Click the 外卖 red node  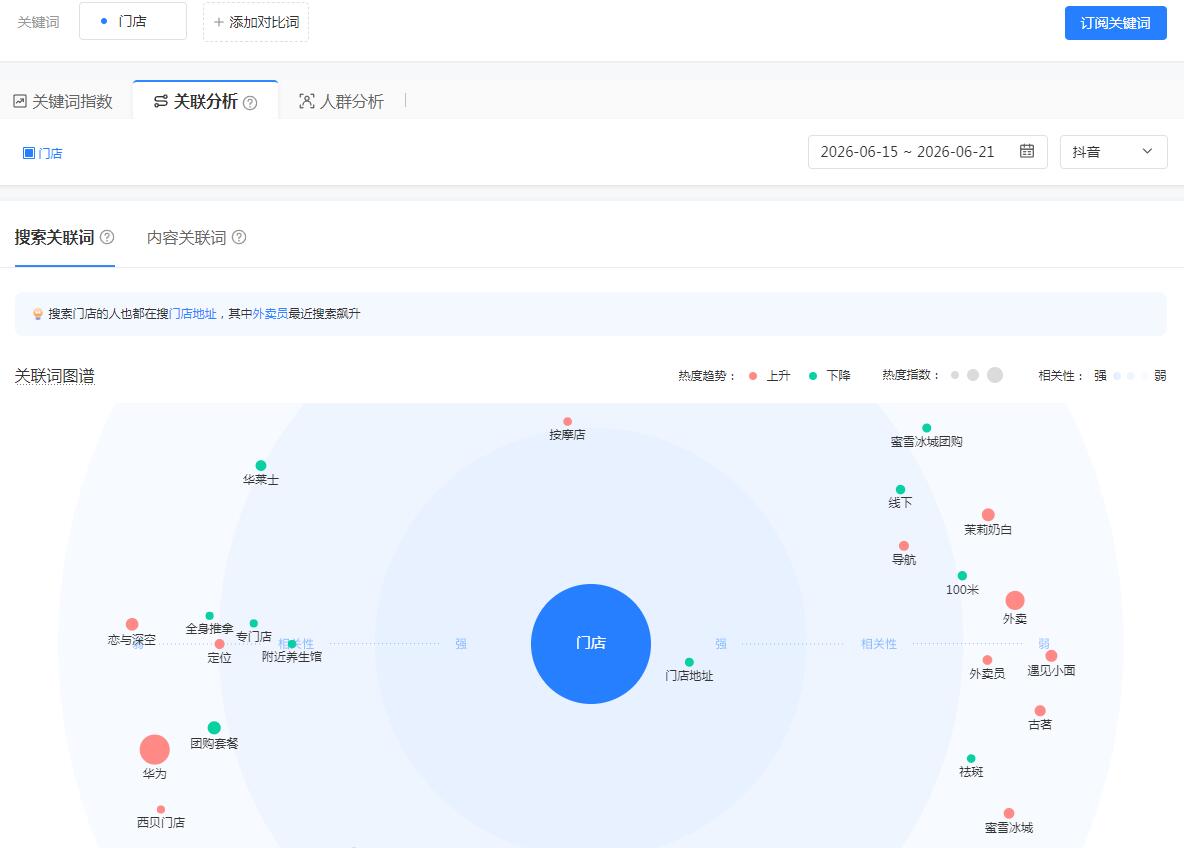[x=1015, y=600]
